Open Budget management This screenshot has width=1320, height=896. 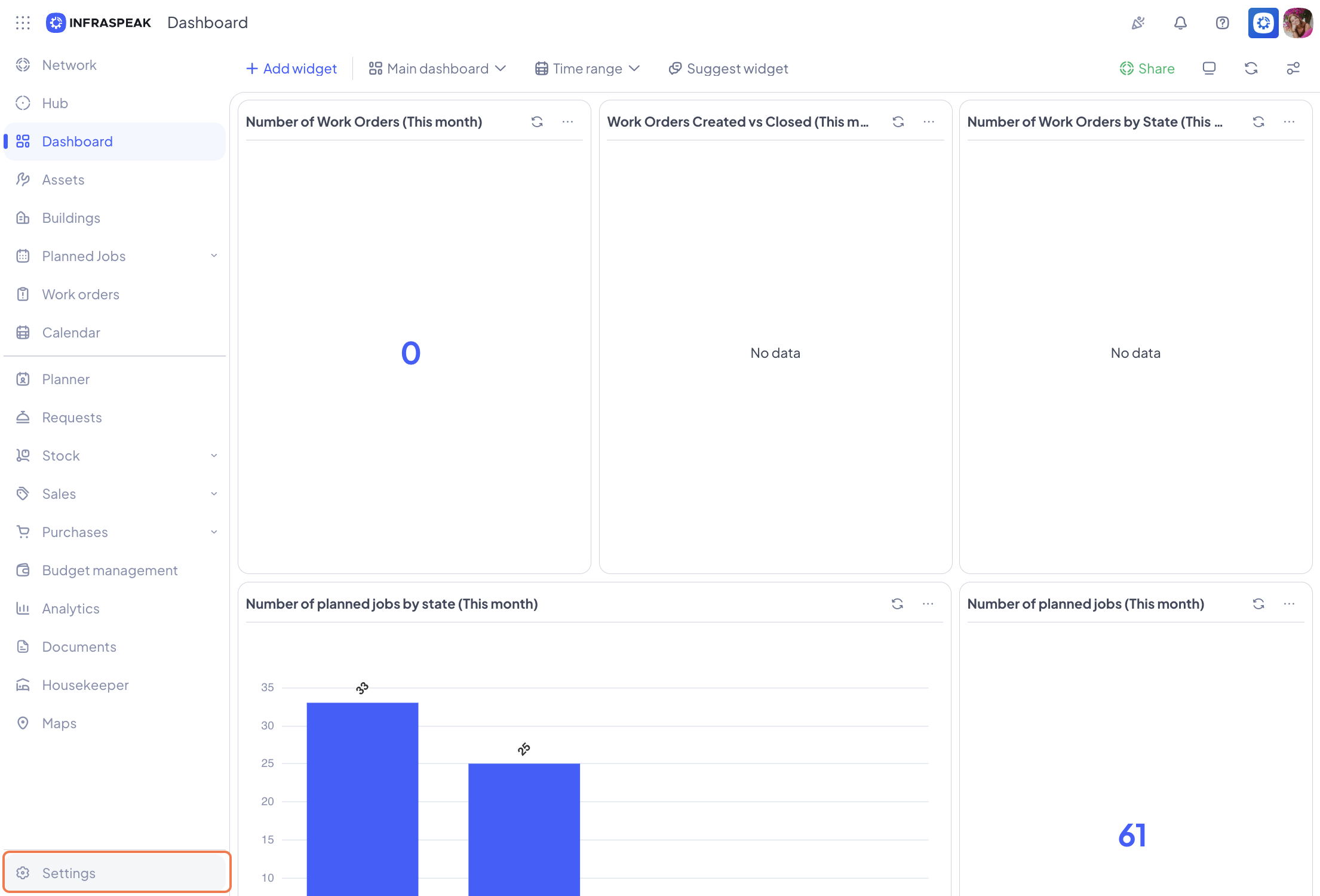pos(115,570)
